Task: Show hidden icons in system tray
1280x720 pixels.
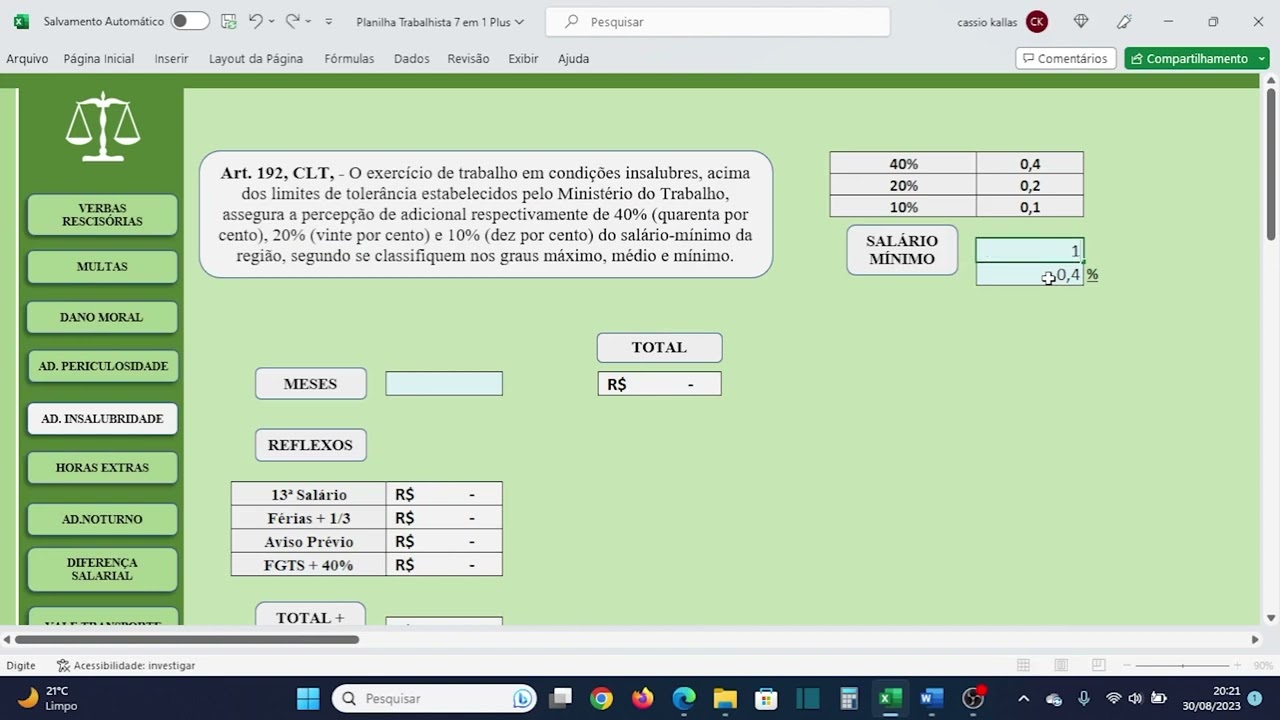Action: [x=1023, y=698]
